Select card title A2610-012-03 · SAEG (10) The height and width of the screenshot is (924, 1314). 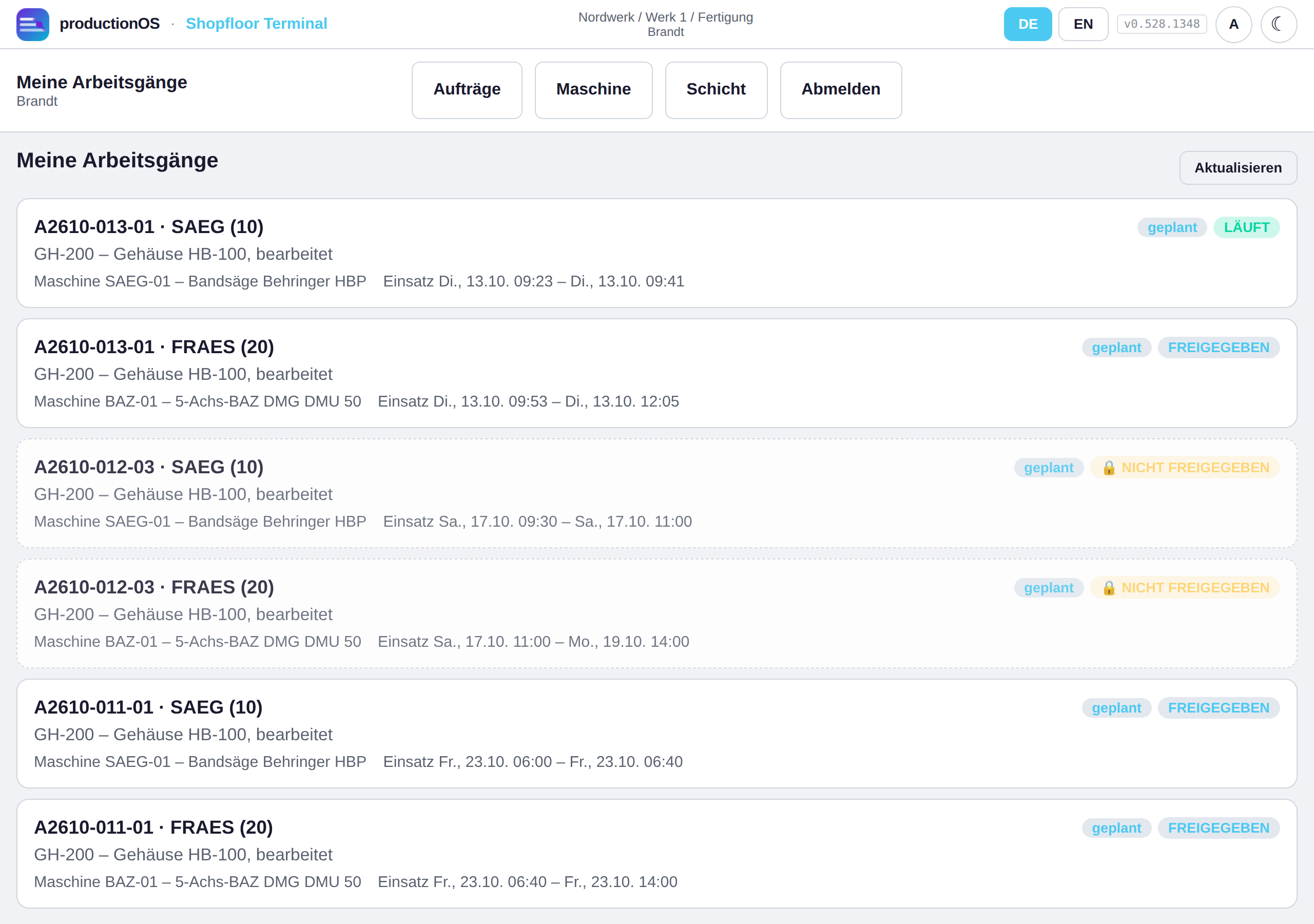(149, 467)
